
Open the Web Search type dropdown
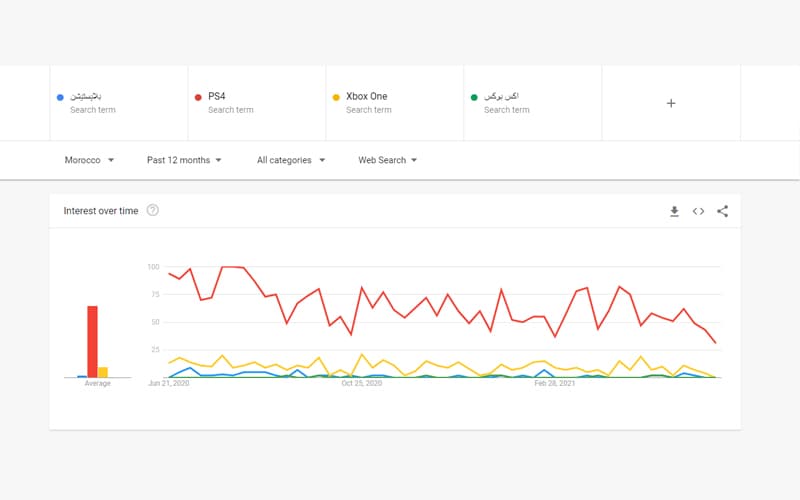(388, 160)
